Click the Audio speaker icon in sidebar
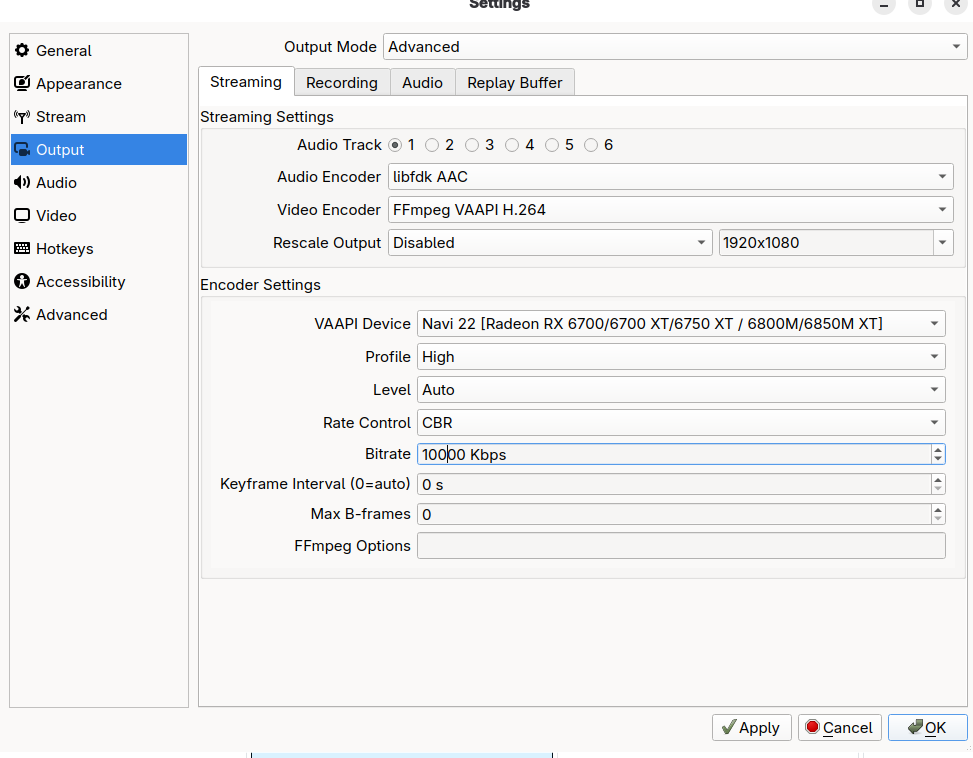This screenshot has width=973, height=758. 22,183
